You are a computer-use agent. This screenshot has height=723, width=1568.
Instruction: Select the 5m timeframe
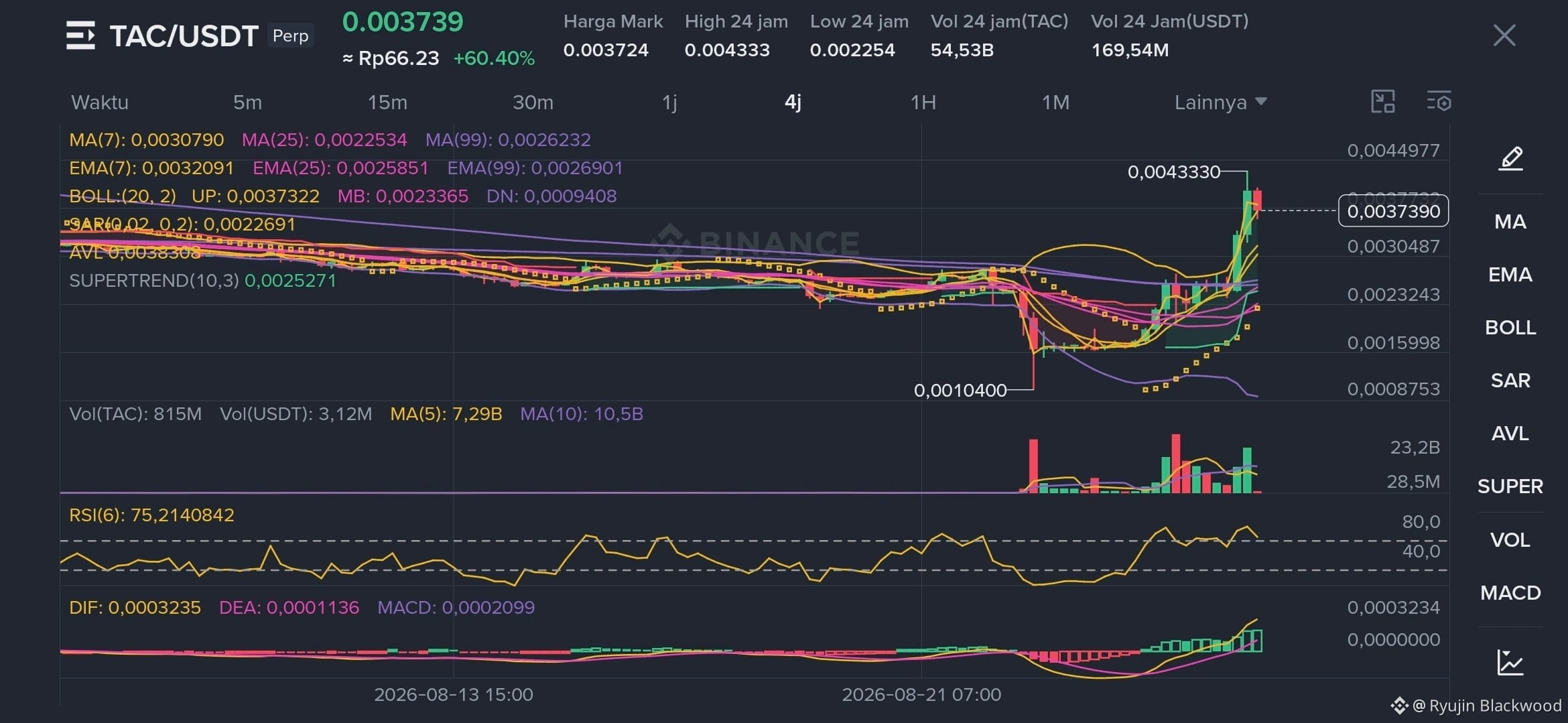click(247, 103)
